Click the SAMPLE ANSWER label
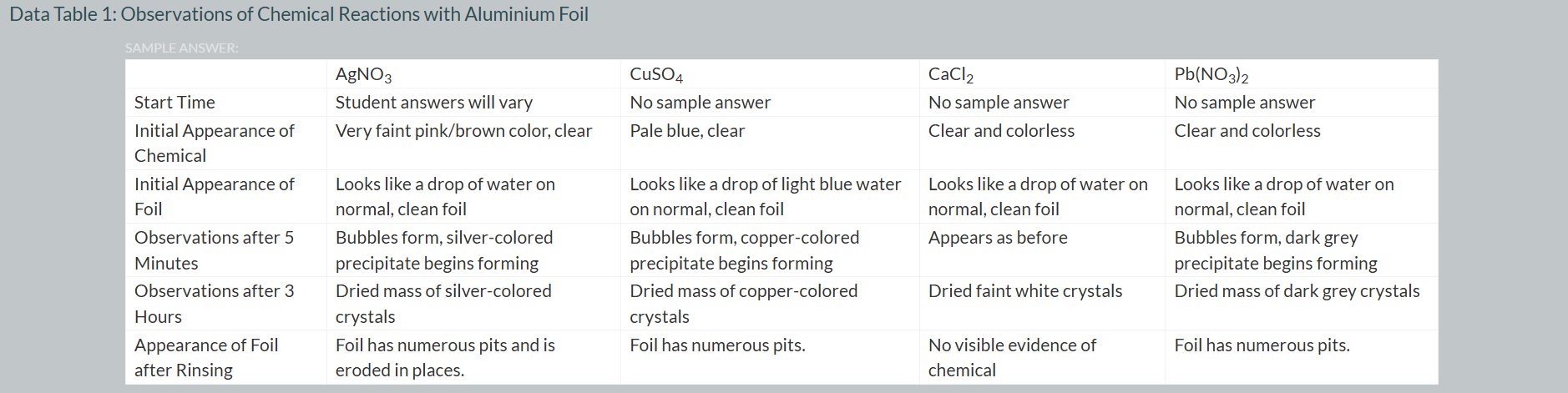 click(181, 48)
